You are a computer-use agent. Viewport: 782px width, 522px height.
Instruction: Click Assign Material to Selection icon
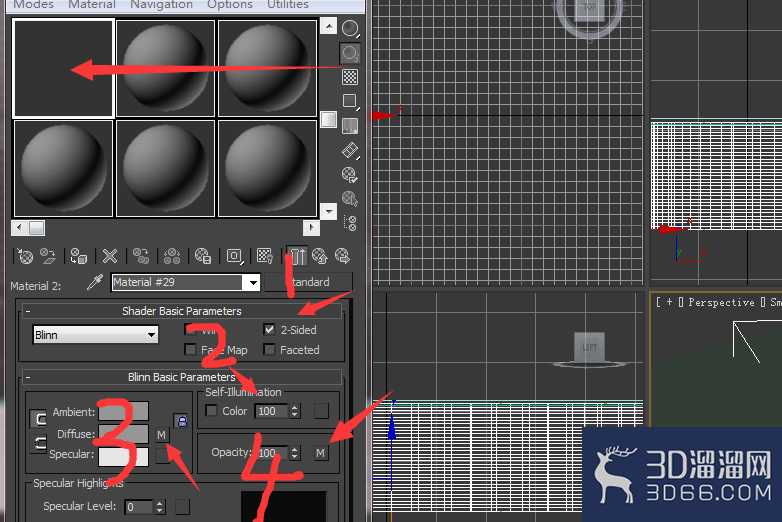point(79,256)
